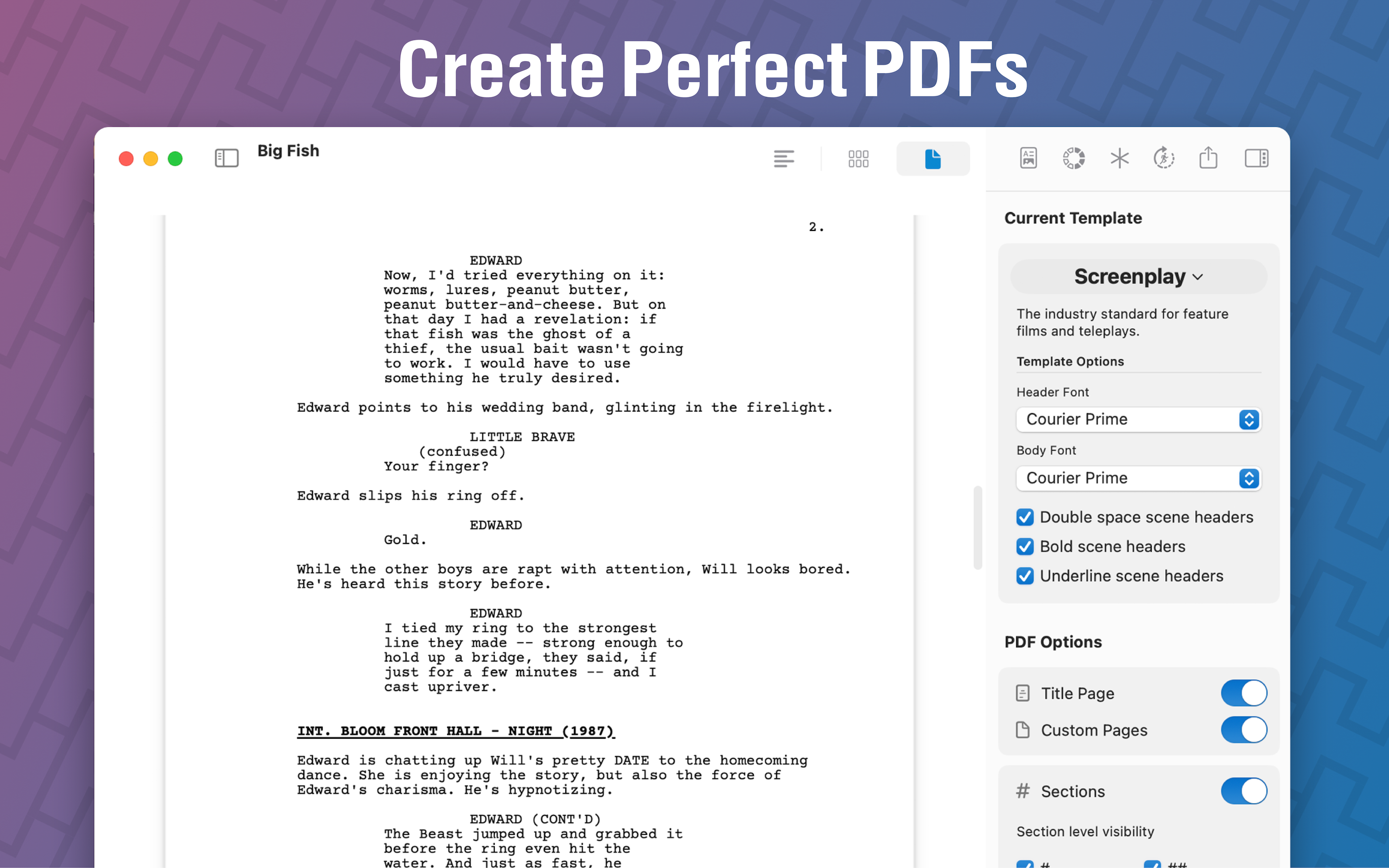The height and width of the screenshot is (868, 1389).
Task: Click the 'Current Template' heading
Action: (1073, 218)
